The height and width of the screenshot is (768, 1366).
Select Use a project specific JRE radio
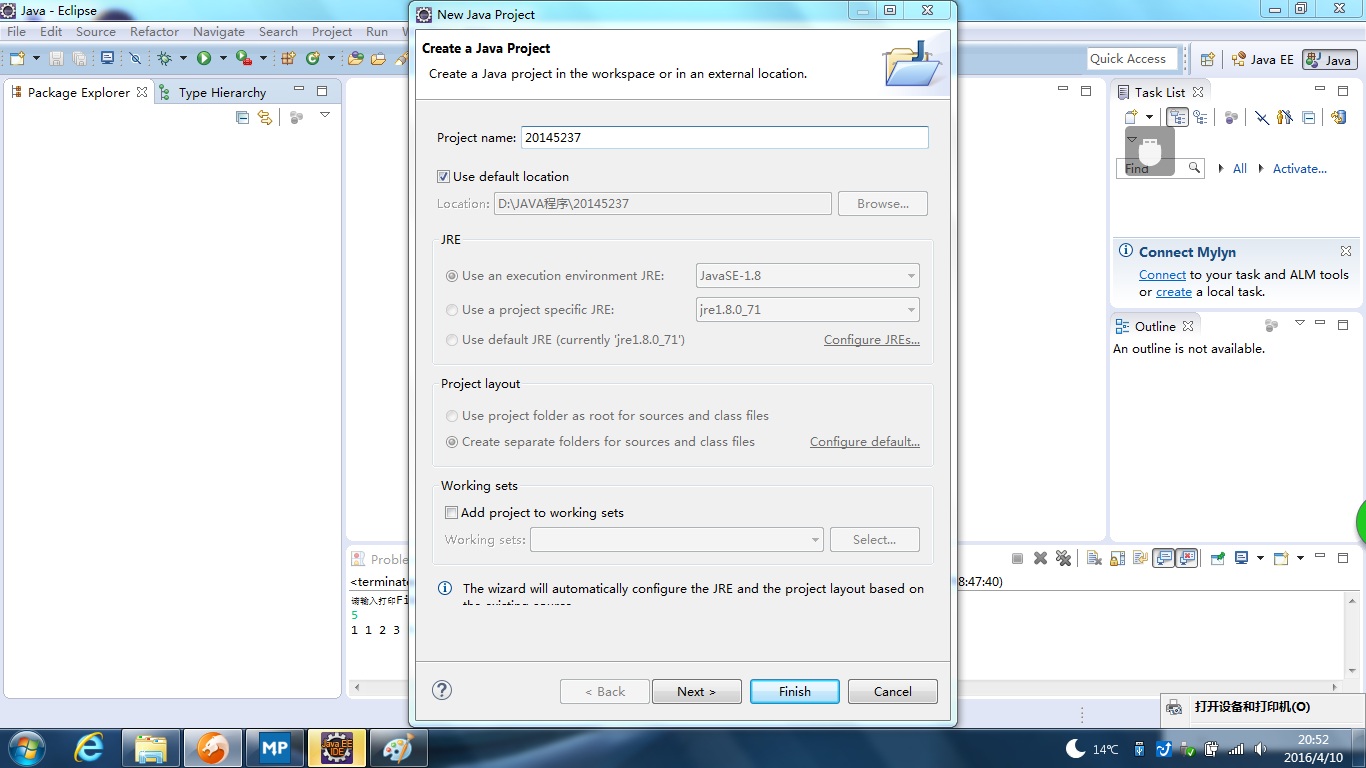452,309
